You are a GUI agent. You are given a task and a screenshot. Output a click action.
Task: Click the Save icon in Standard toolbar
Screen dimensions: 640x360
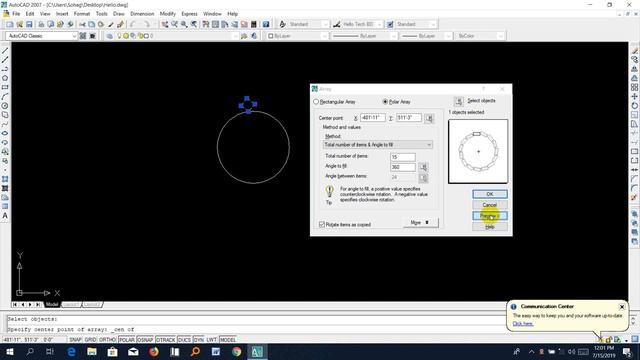[29, 24]
